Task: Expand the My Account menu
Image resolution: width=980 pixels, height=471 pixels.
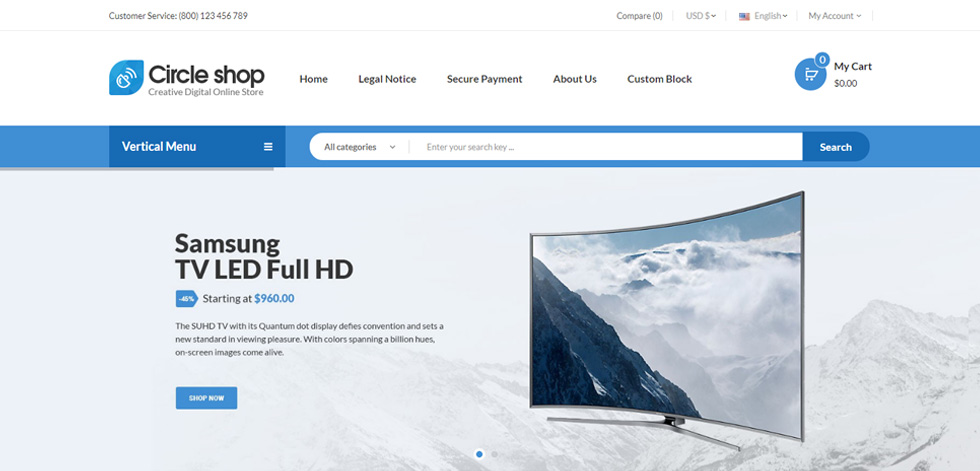Action: (834, 16)
